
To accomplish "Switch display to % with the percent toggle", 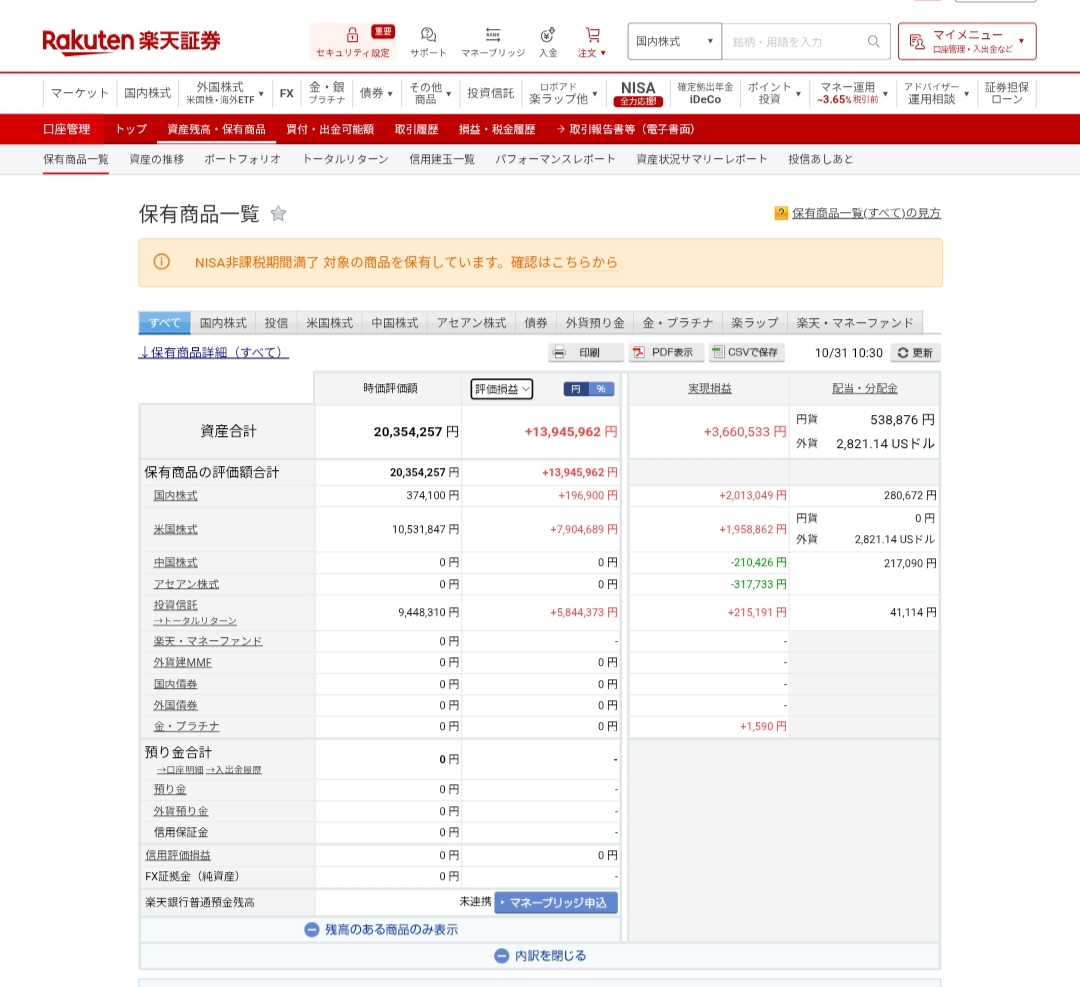I will (x=599, y=388).
